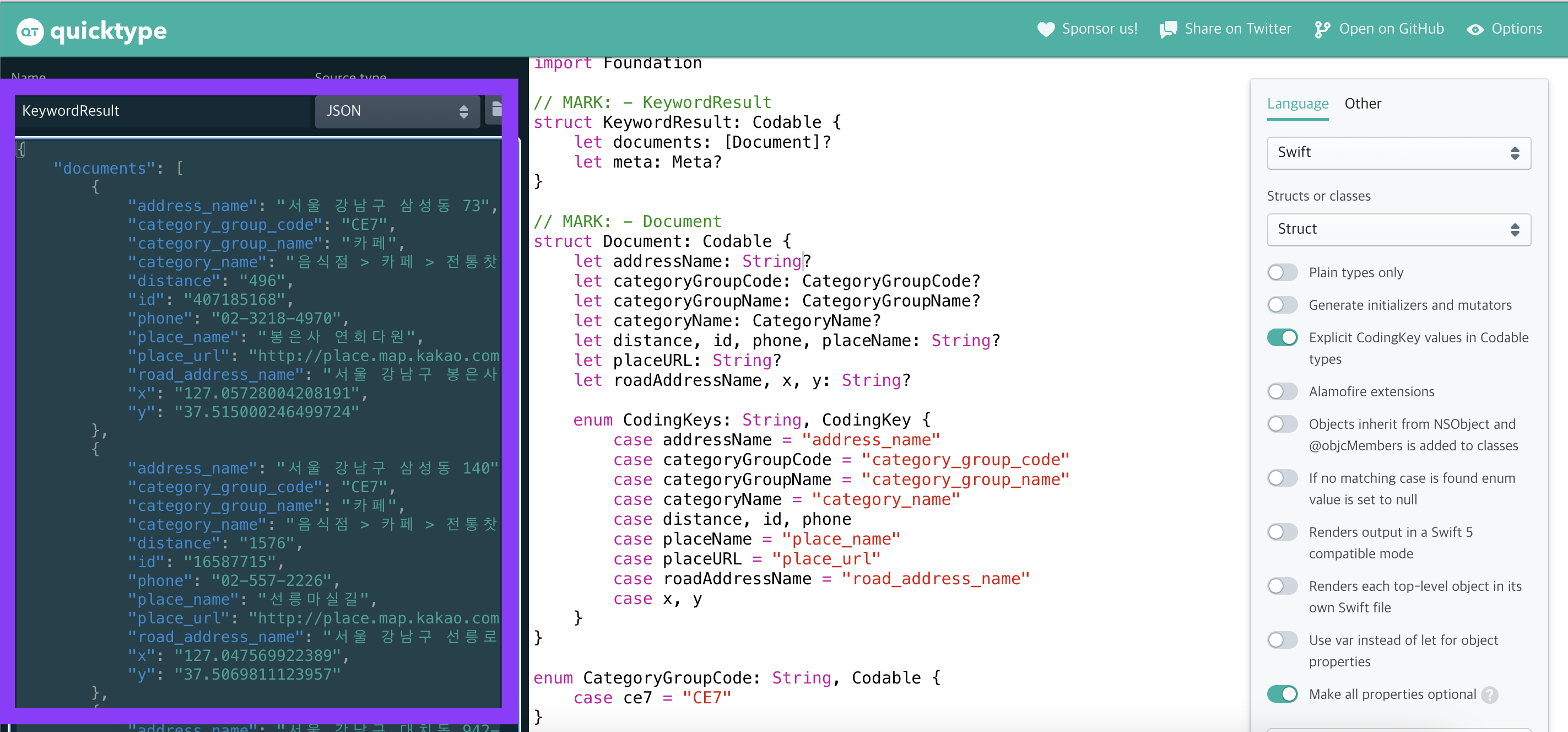Screen dimensions: 1568x732
Task: Toggle Objects inherit from NSObject switch
Action: tap(1282, 424)
